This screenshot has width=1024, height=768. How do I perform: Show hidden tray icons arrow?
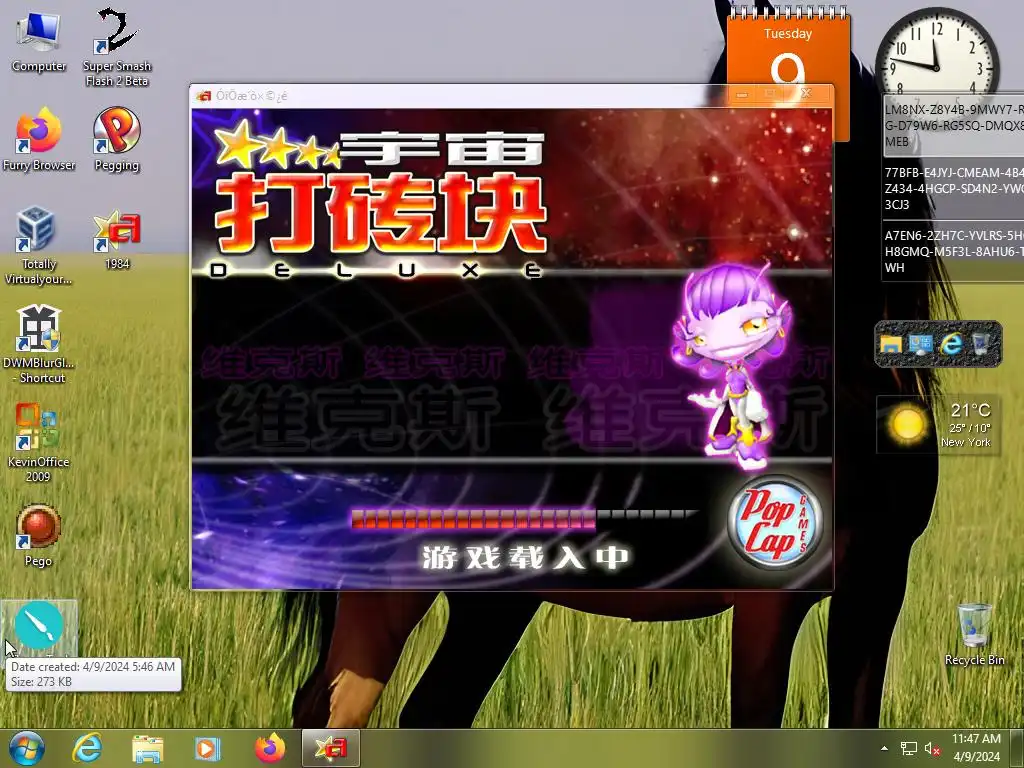[884, 748]
